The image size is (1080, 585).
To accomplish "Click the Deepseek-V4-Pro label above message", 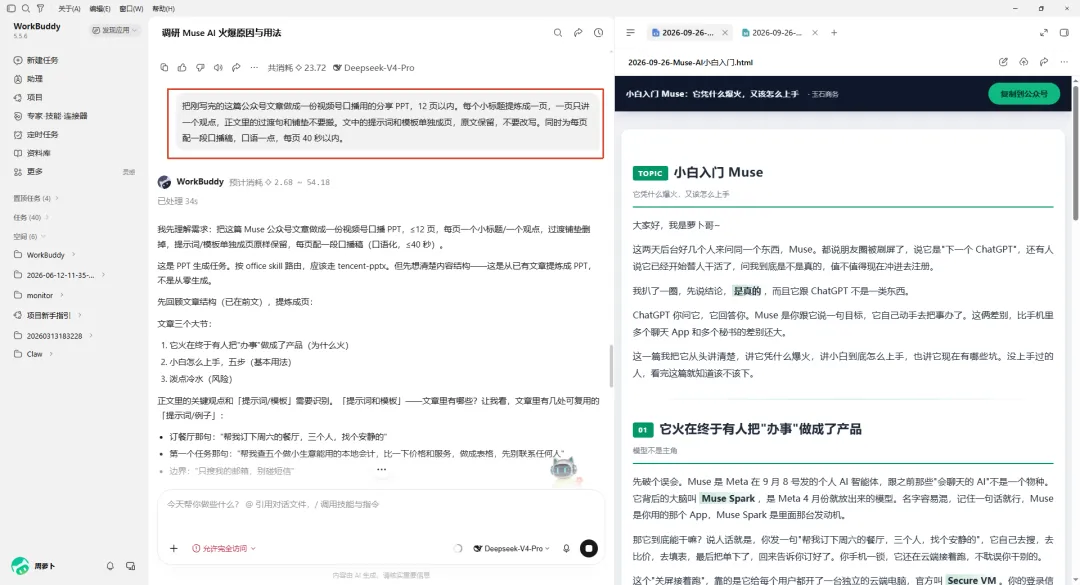I will click(374, 68).
